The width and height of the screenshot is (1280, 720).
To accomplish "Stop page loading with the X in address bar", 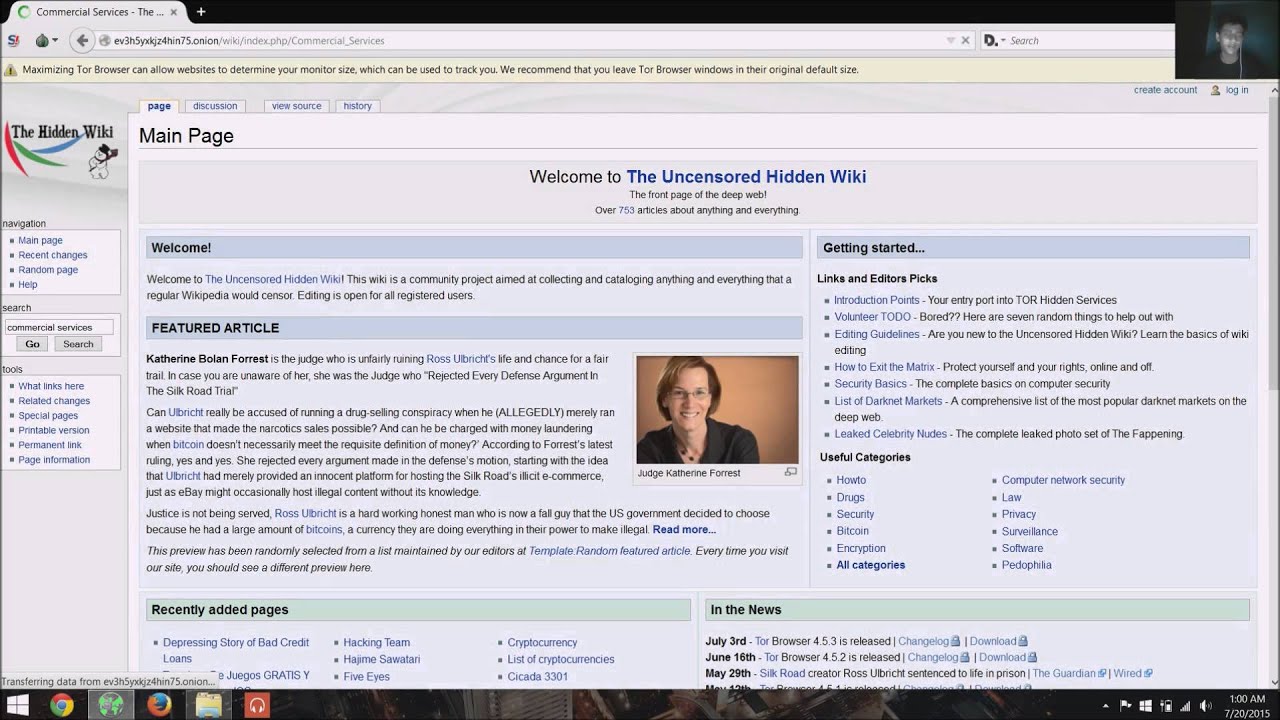I will [965, 41].
